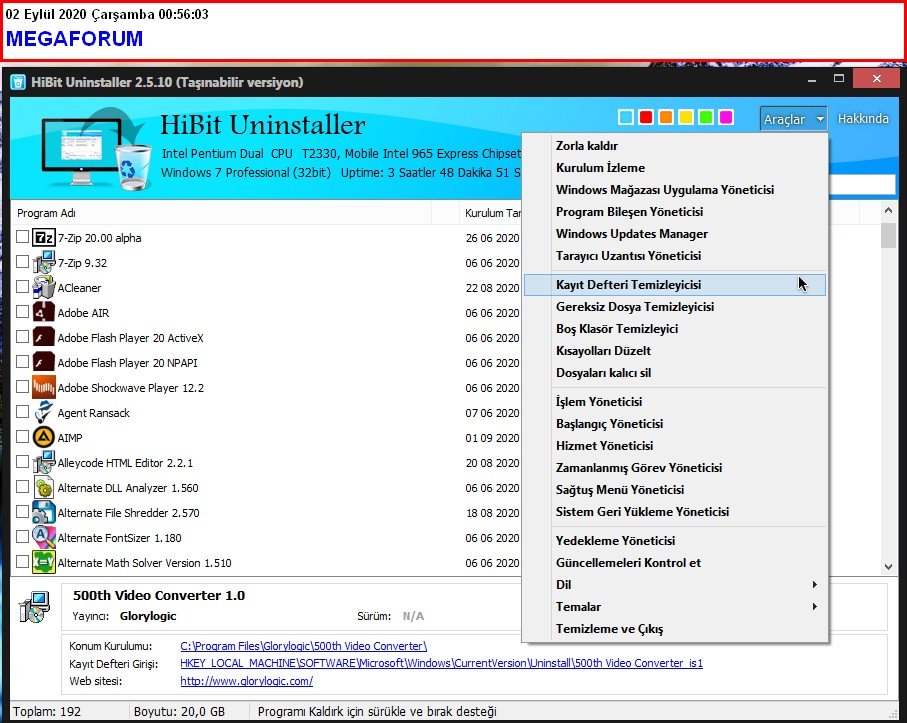Click the 7-Zip 9.32 installer icon
Image resolution: width=907 pixels, height=723 pixels.
(x=43, y=263)
